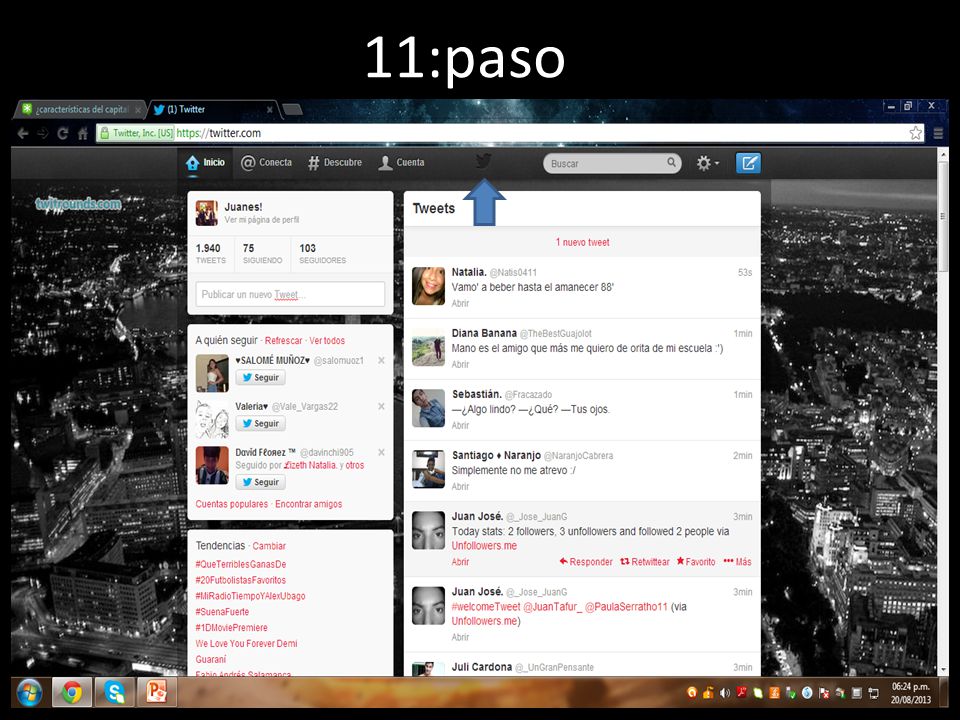The width and height of the screenshot is (960, 720).
Task: Dismiss the SALOMÉ MUÑOZ suggestion
Action: point(381,361)
